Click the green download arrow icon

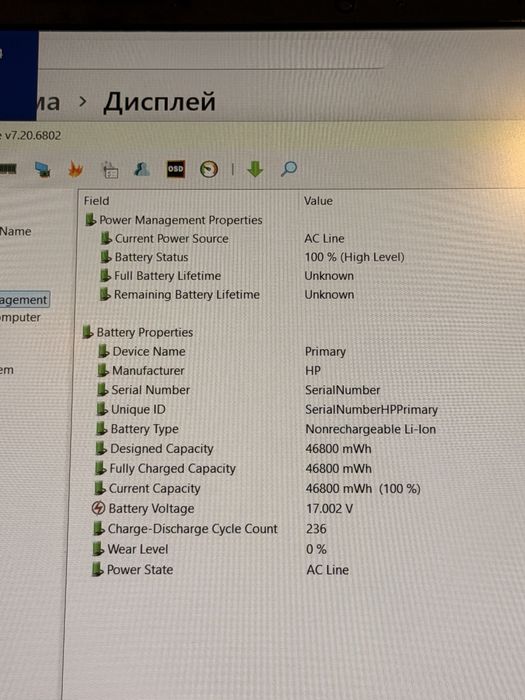tap(255, 169)
